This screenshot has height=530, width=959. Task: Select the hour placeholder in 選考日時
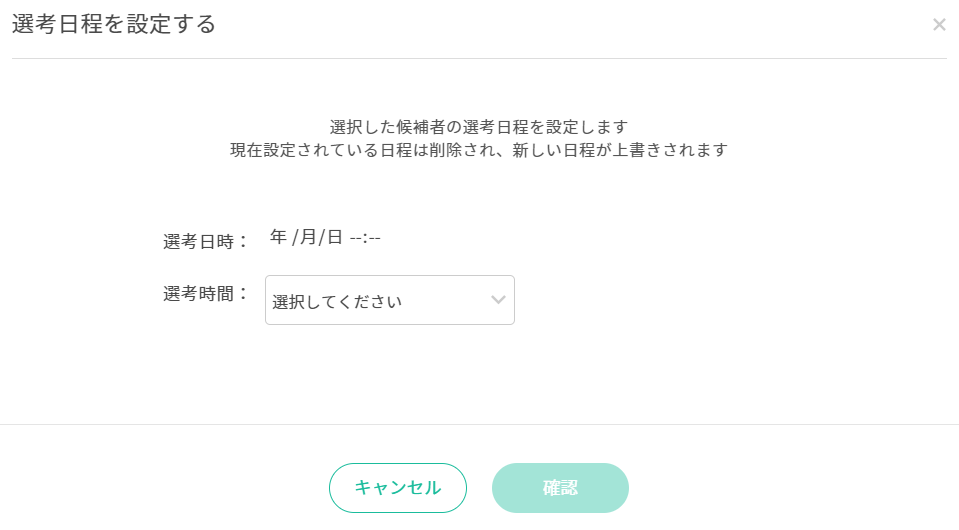pos(355,237)
